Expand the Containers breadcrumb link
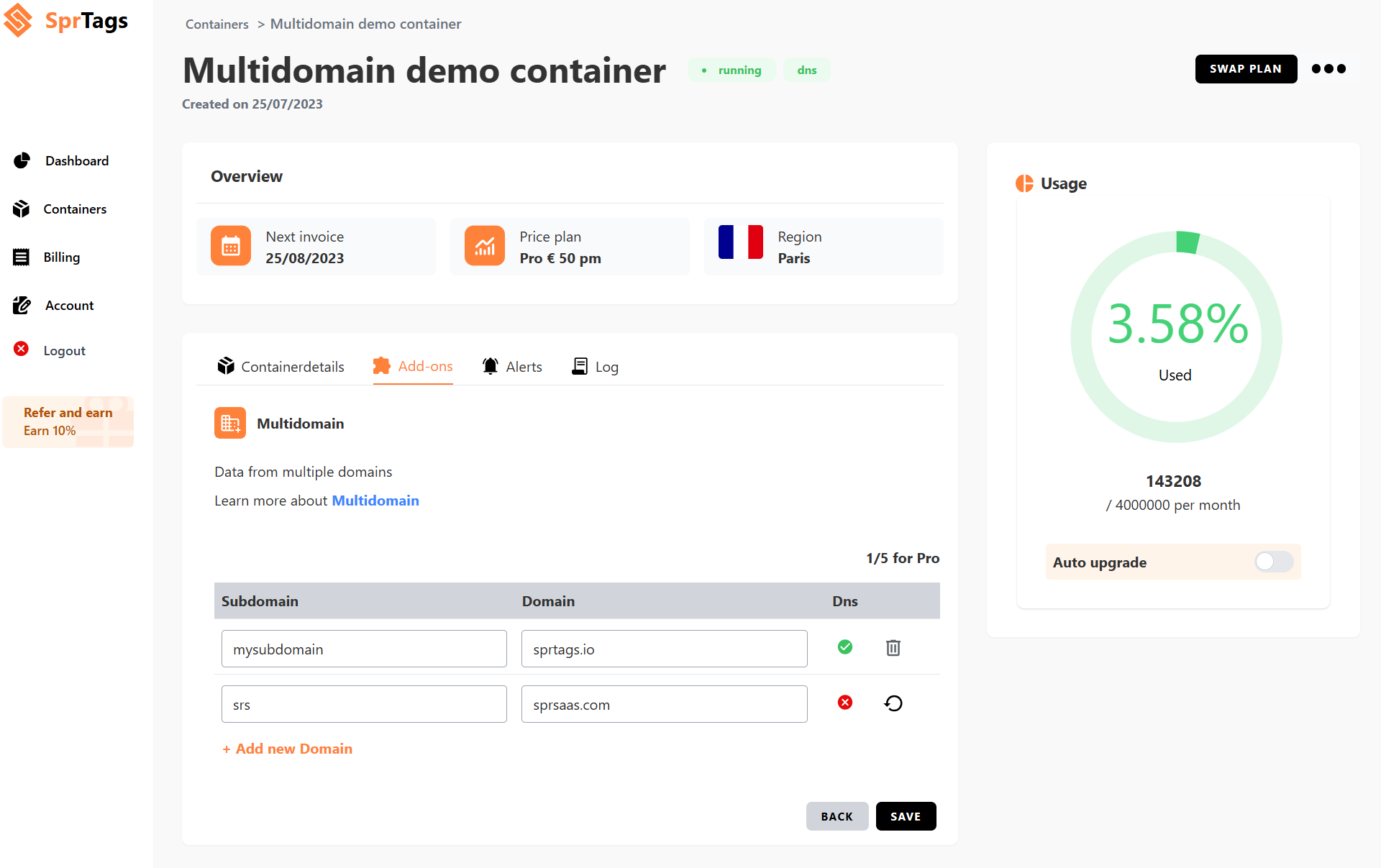The image size is (1381, 868). [217, 24]
